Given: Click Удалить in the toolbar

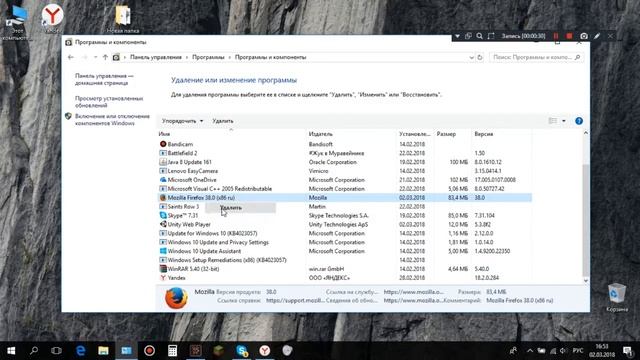Looking at the screenshot, I should point(223,121).
